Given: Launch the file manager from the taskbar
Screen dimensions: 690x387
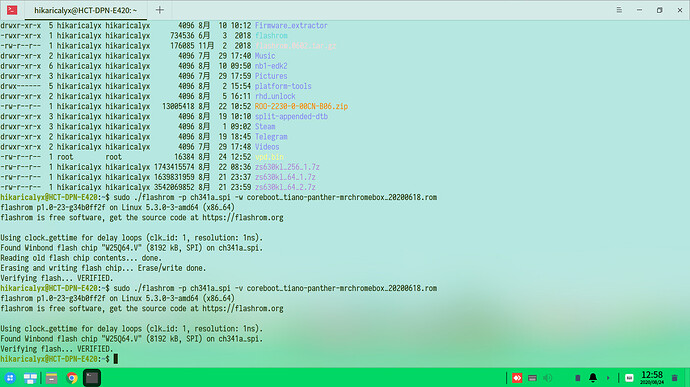Looking at the screenshot, I should 51,378.
